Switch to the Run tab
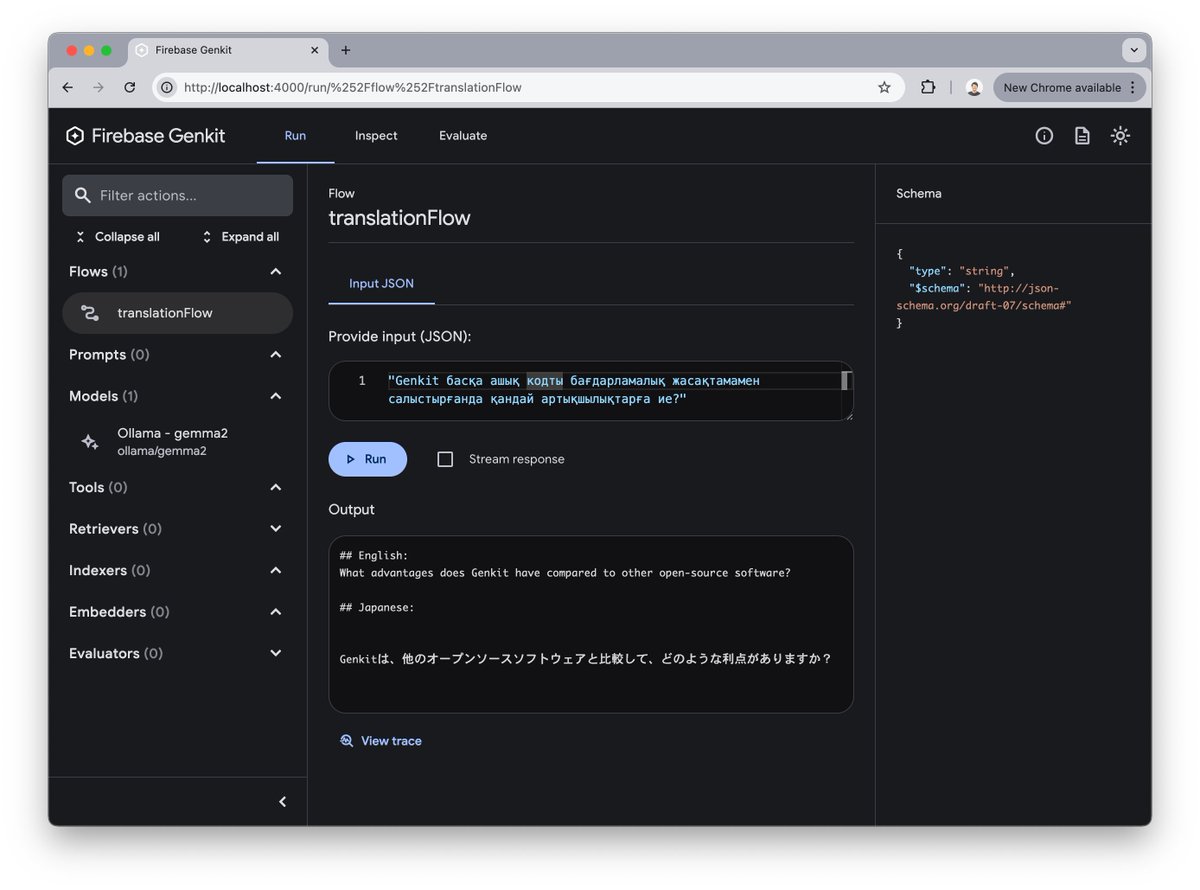 coord(295,136)
